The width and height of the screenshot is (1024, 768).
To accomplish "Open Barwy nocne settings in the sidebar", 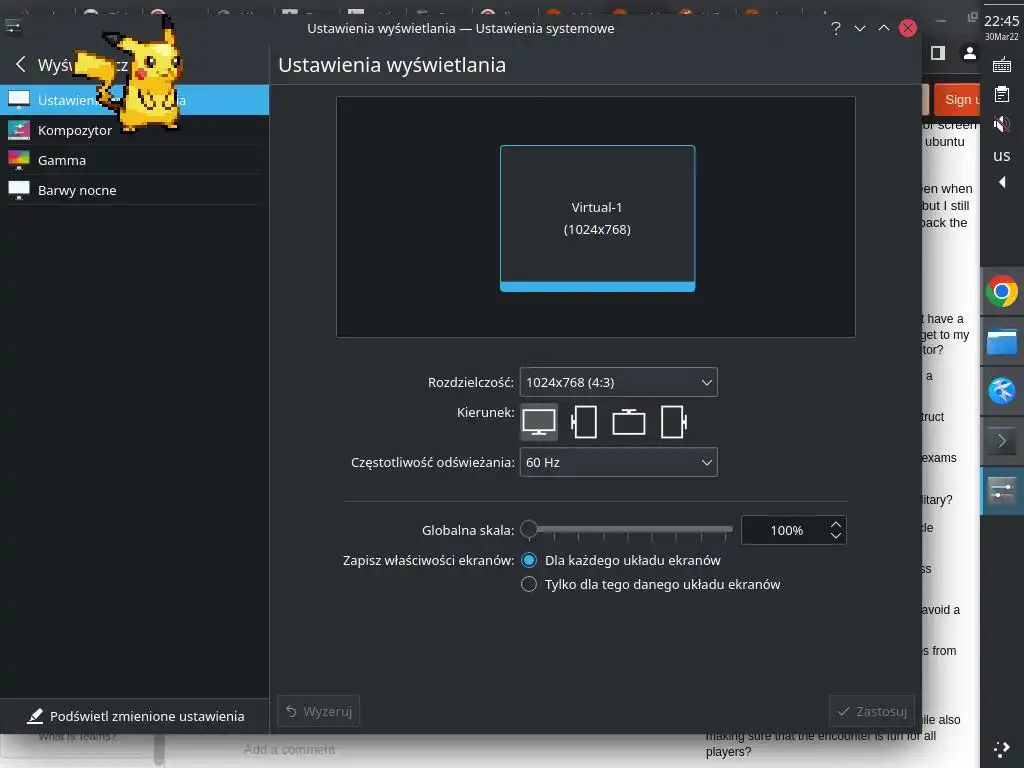I will 135,190.
